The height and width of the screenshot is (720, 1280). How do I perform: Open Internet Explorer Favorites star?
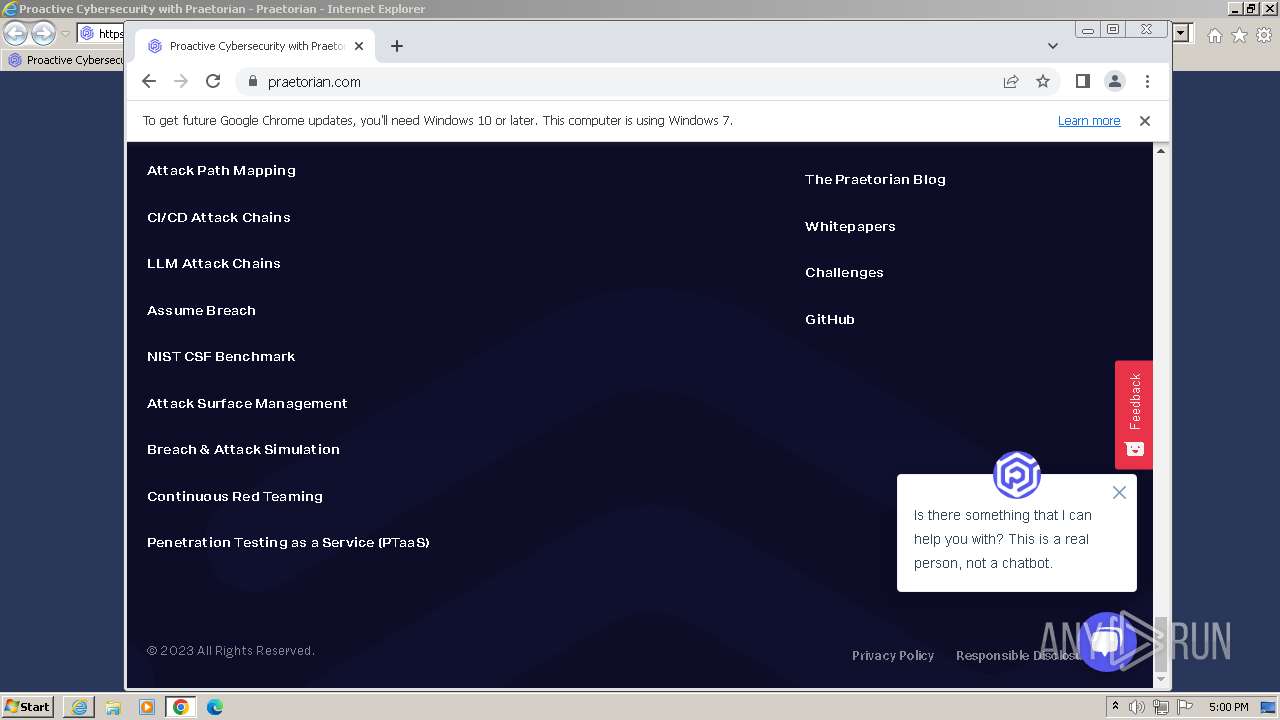pyautogui.click(x=1239, y=35)
